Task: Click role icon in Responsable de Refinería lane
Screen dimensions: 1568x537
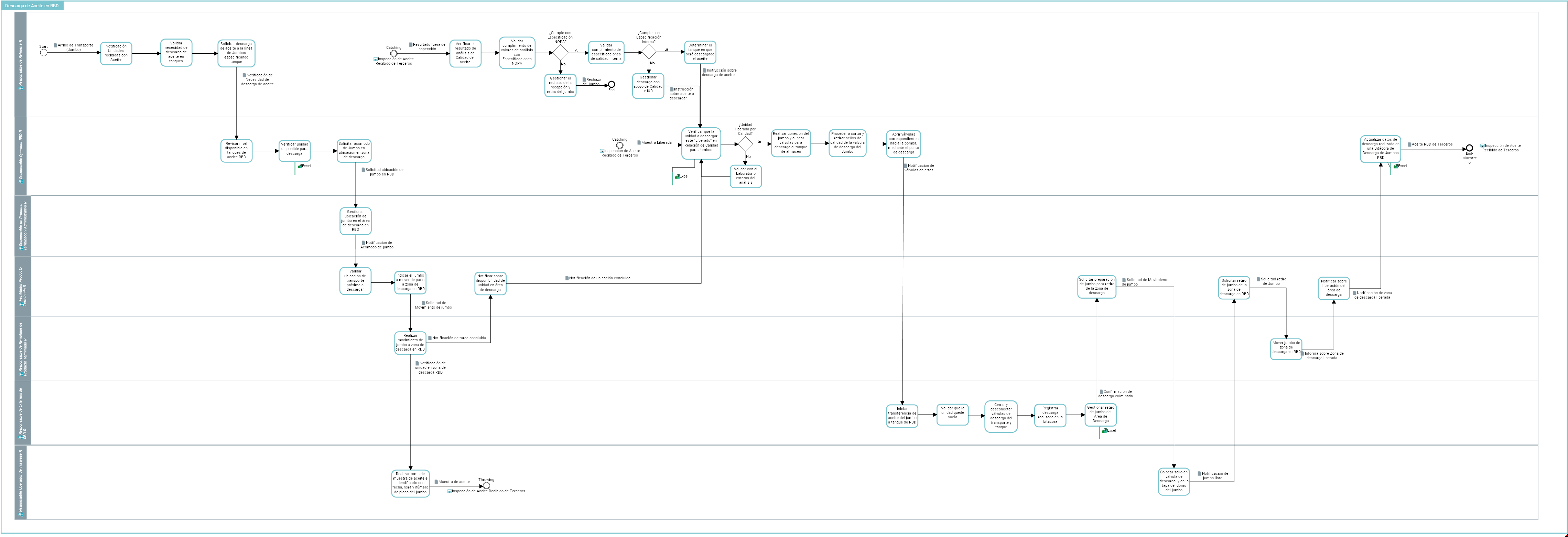Action: pyautogui.click(x=21, y=88)
